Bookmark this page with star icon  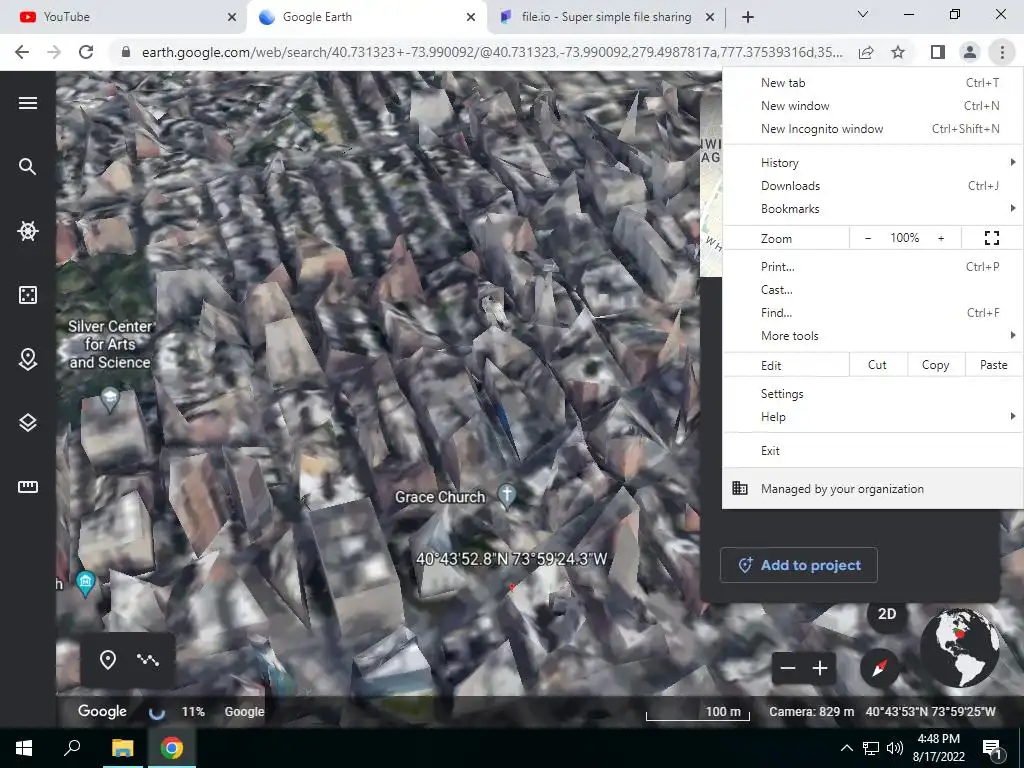click(x=899, y=52)
